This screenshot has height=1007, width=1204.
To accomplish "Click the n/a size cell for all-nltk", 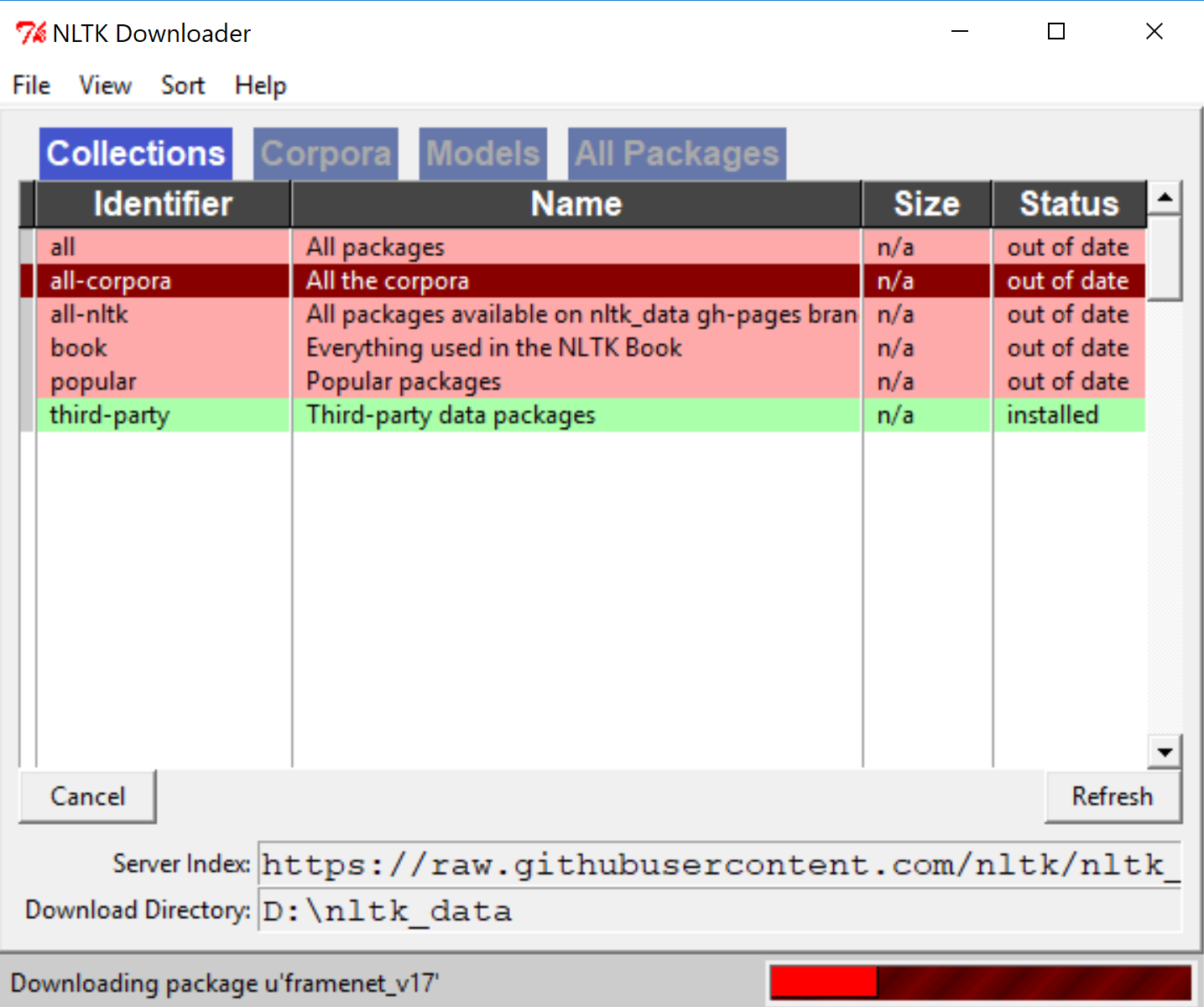I will (x=927, y=314).
